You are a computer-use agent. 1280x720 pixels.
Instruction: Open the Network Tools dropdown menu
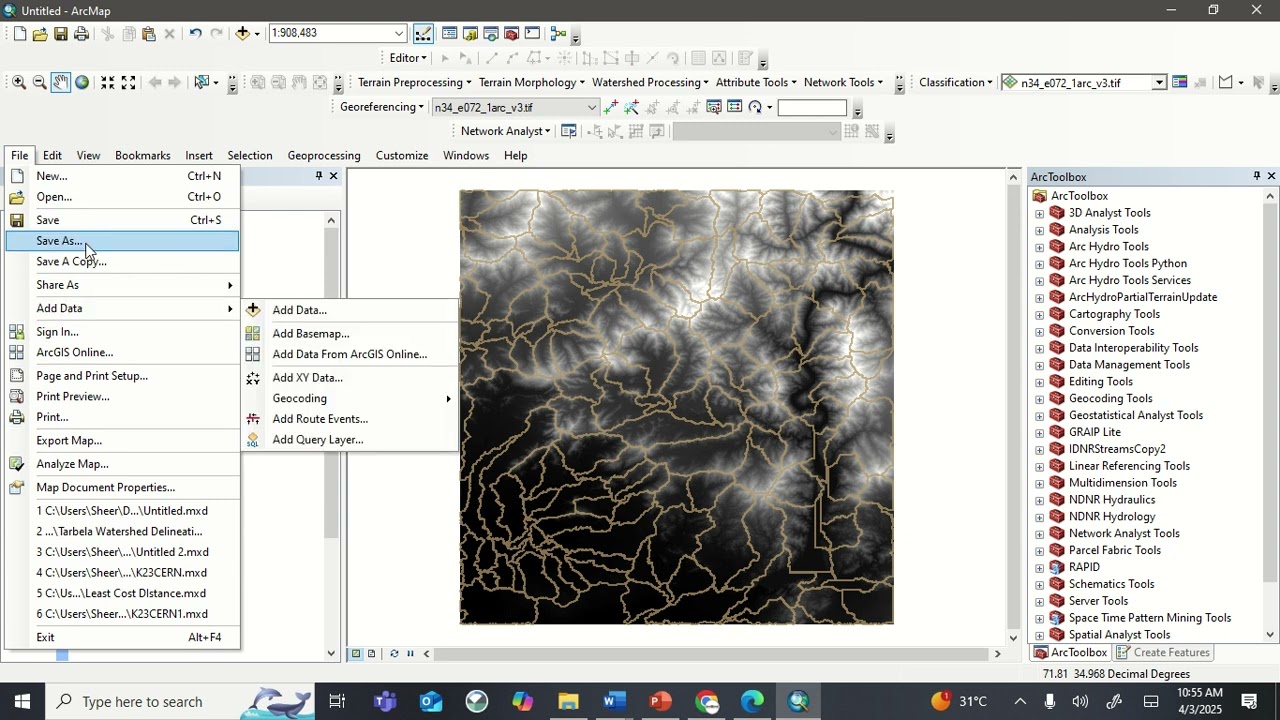point(844,82)
